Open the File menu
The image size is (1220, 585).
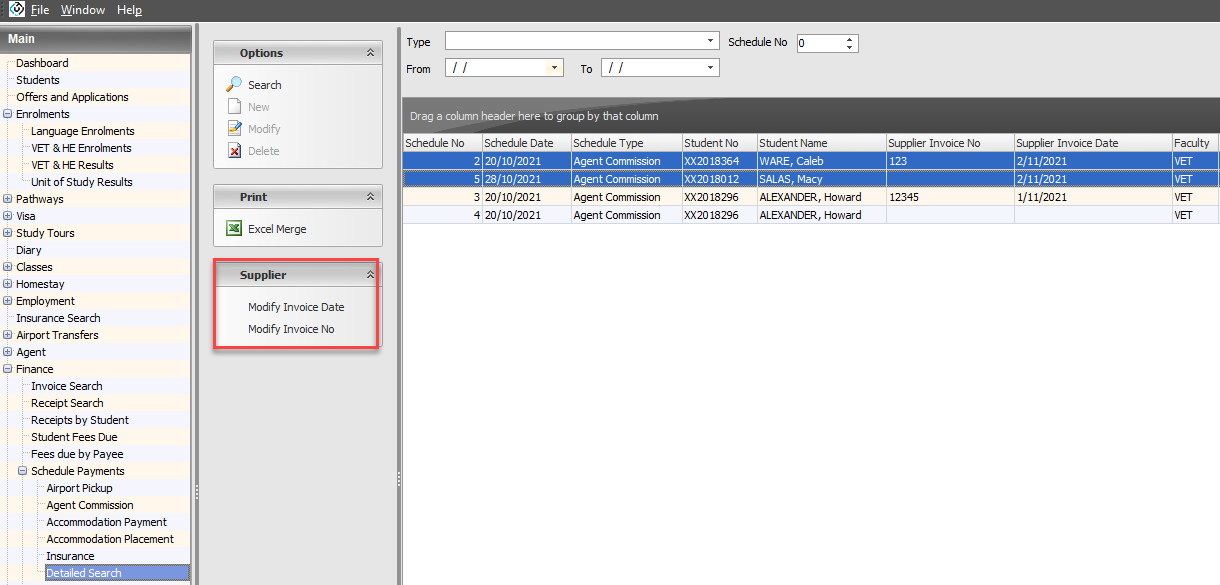[40, 10]
